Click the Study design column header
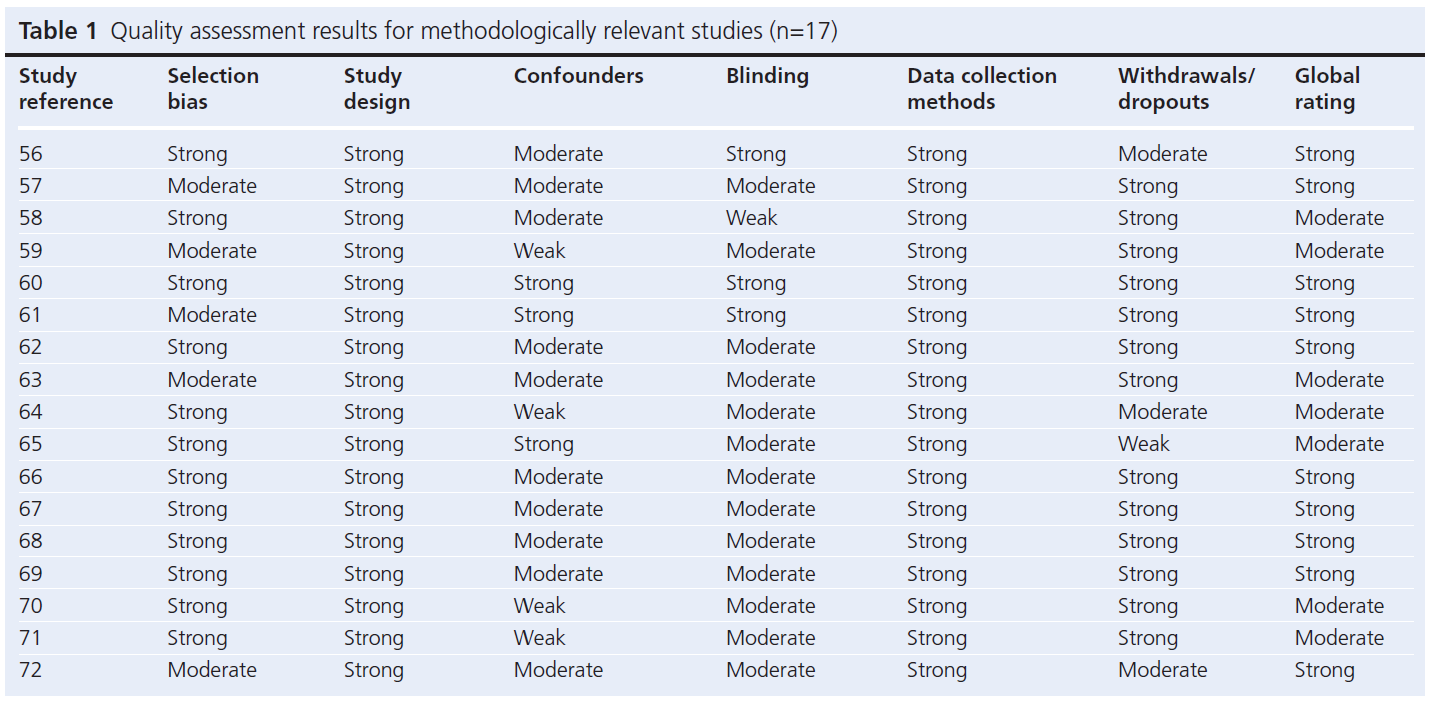Image resolution: width=1432 pixels, height=702 pixels. 377,89
